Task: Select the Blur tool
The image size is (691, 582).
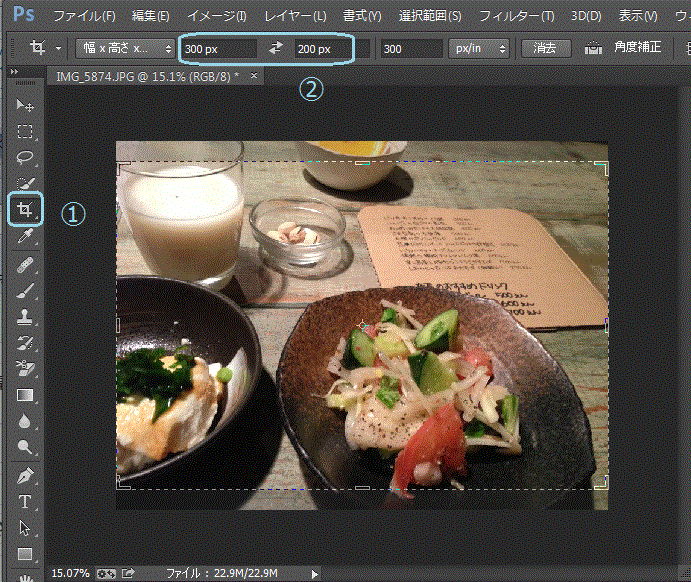Action: click(x=25, y=421)
